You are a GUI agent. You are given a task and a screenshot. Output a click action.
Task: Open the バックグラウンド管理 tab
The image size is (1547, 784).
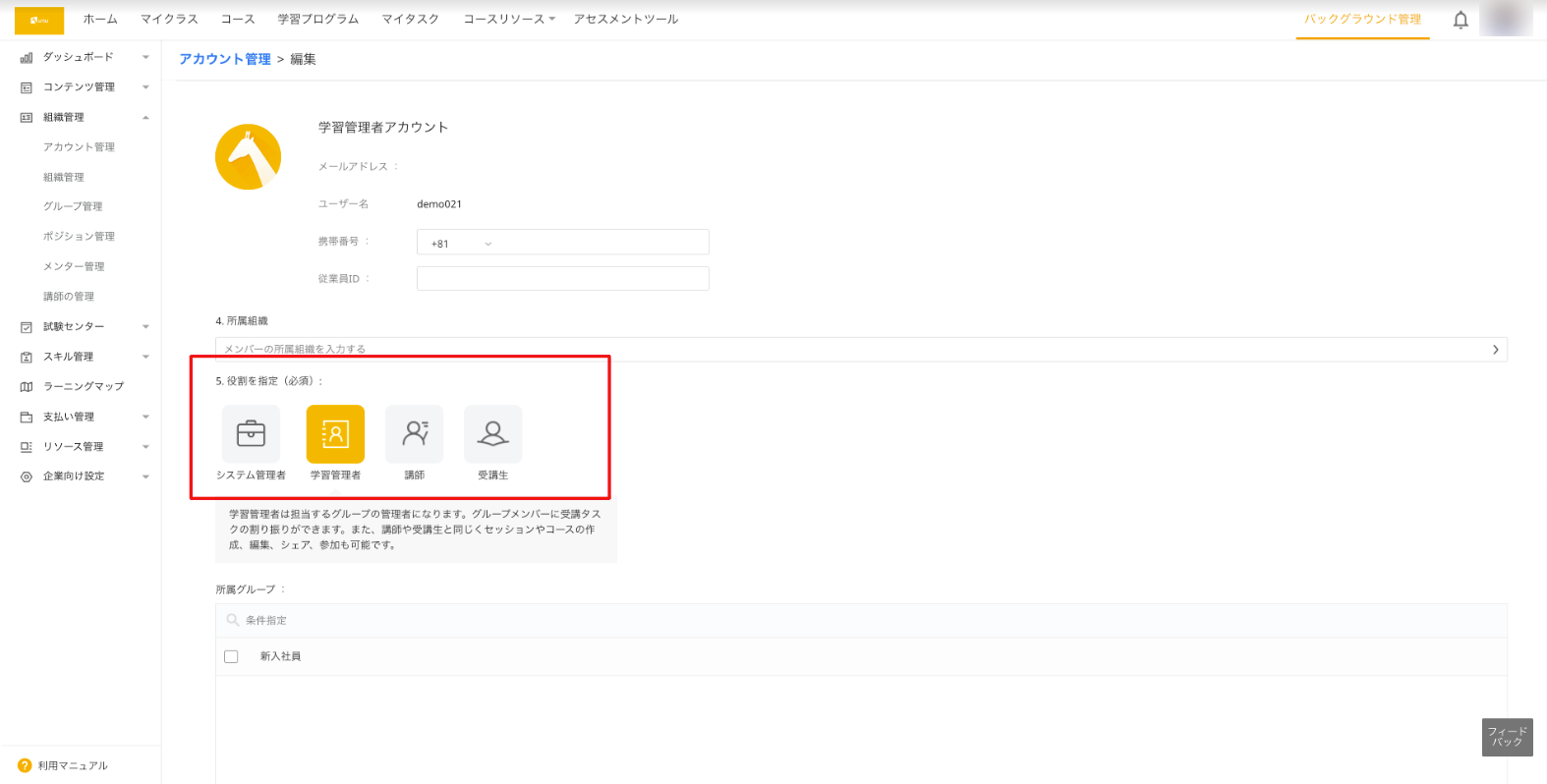pyautogui.click(x=1362, y=19)
